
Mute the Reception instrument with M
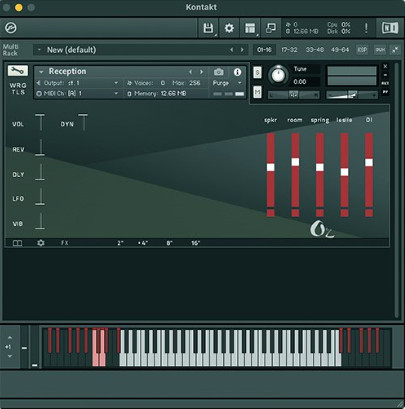[257, 92]
